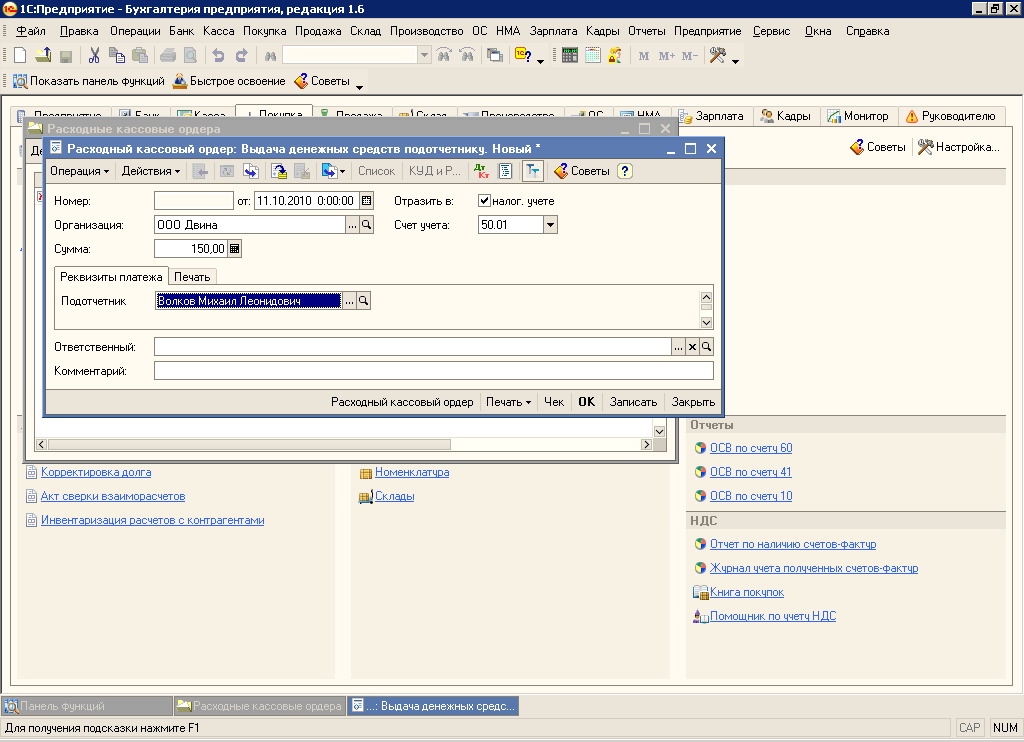Open the Зарплата menu in menu bar
This screenshot has height=742, width=1024.
553,31
